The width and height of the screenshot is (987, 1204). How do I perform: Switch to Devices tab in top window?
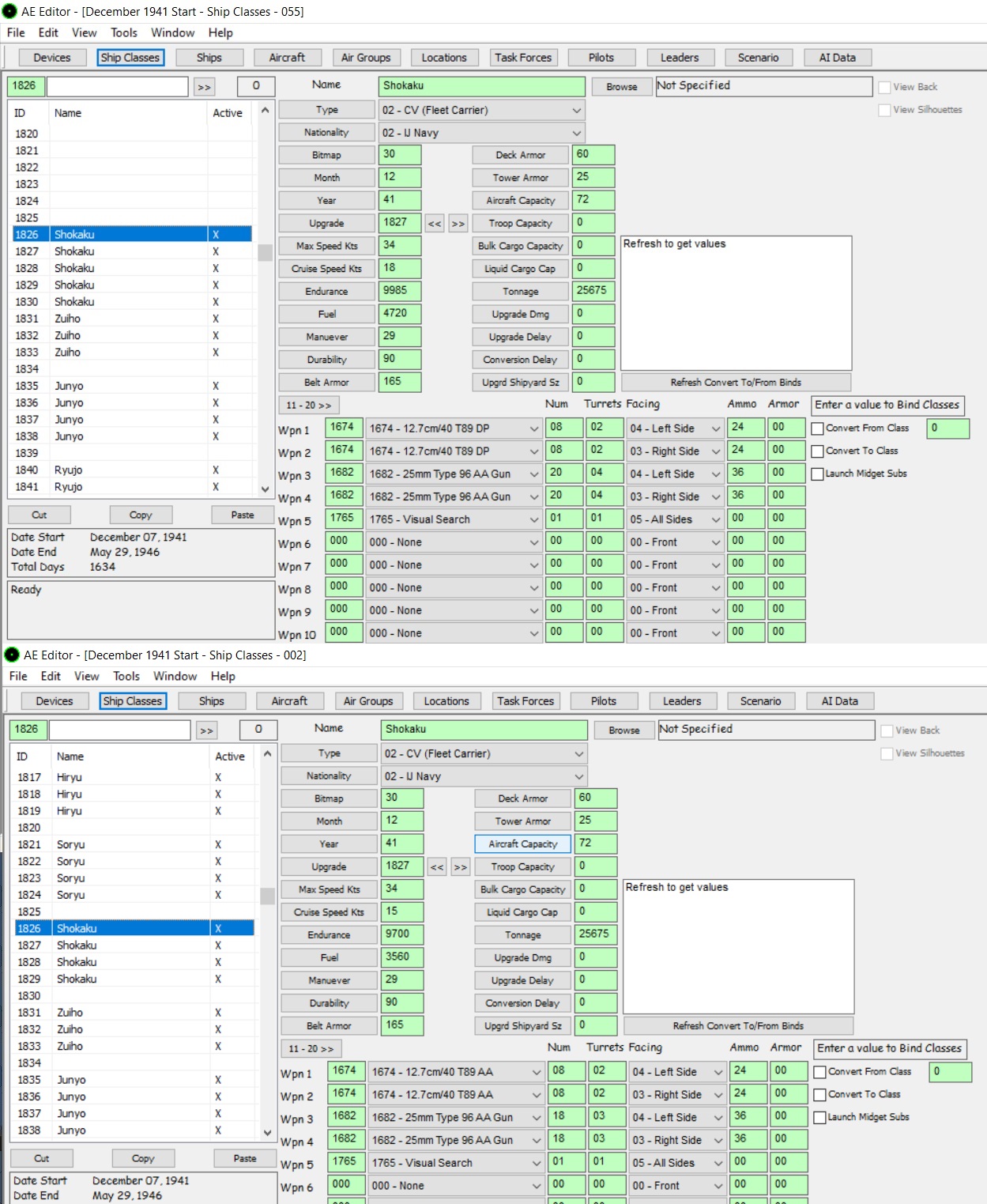[52, 58]
